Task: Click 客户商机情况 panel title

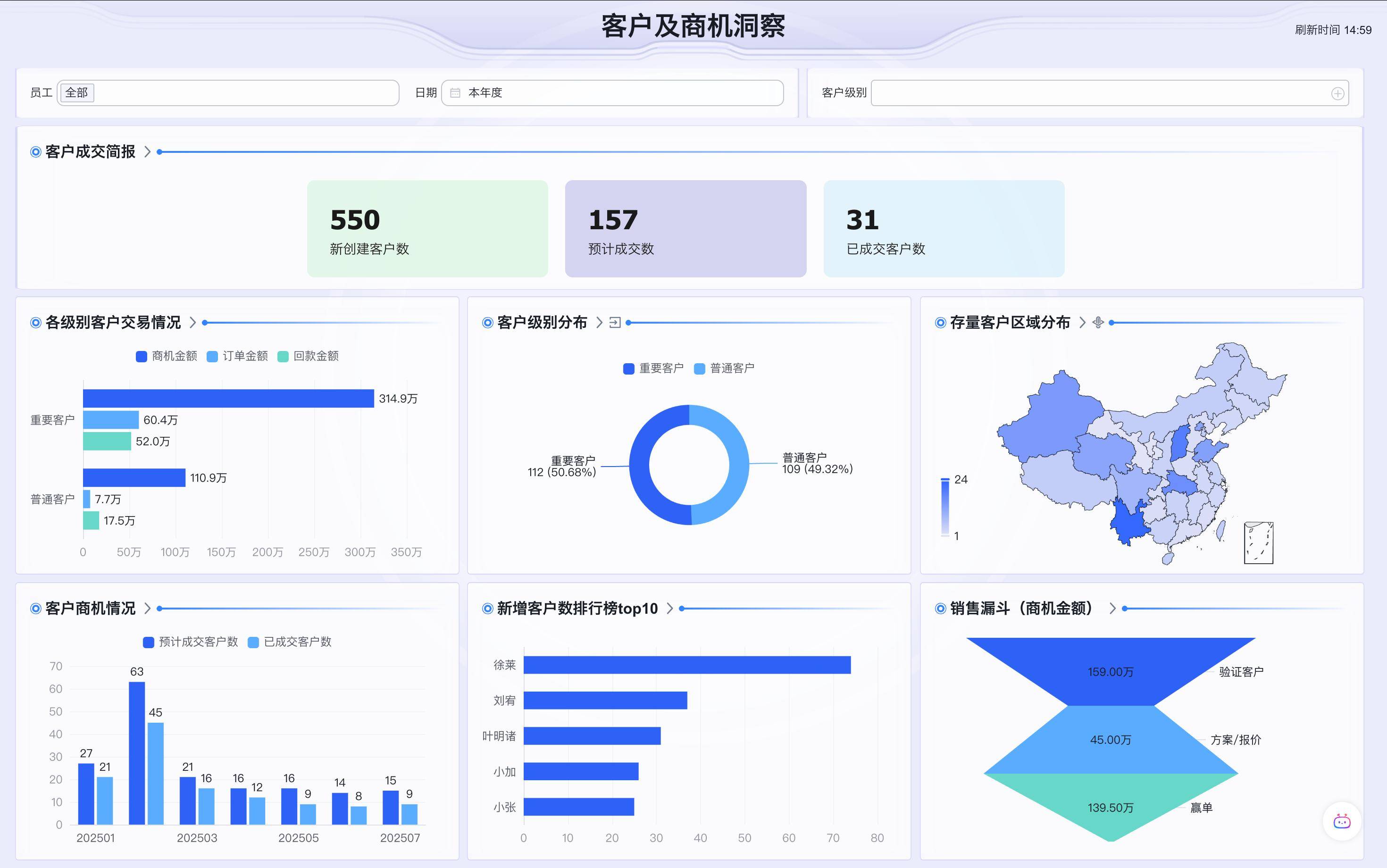Action: [90, 609]
